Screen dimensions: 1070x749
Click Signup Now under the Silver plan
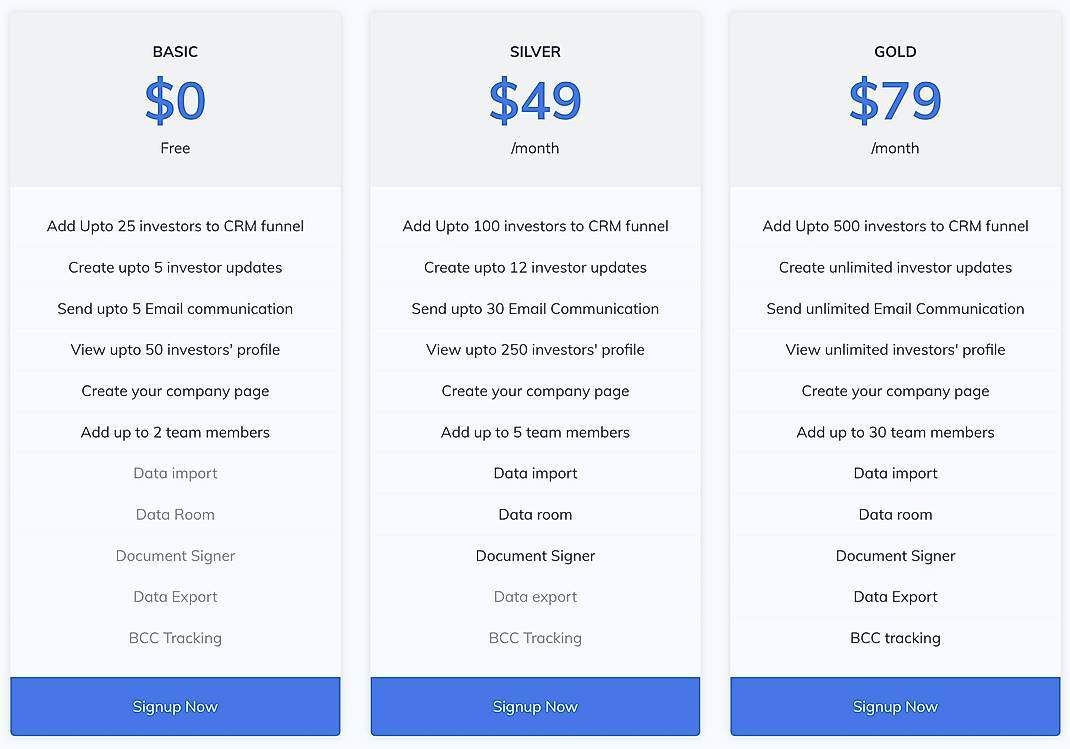pyautogui.click(x=535, y=706)
